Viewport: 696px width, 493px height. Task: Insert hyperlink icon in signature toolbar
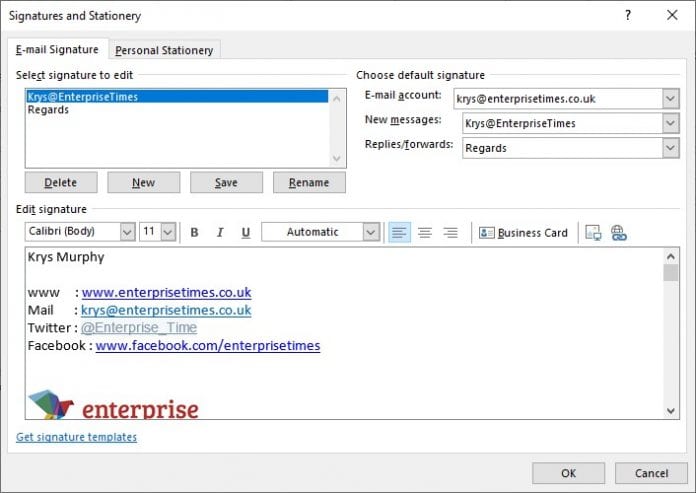tap(619, 233)
